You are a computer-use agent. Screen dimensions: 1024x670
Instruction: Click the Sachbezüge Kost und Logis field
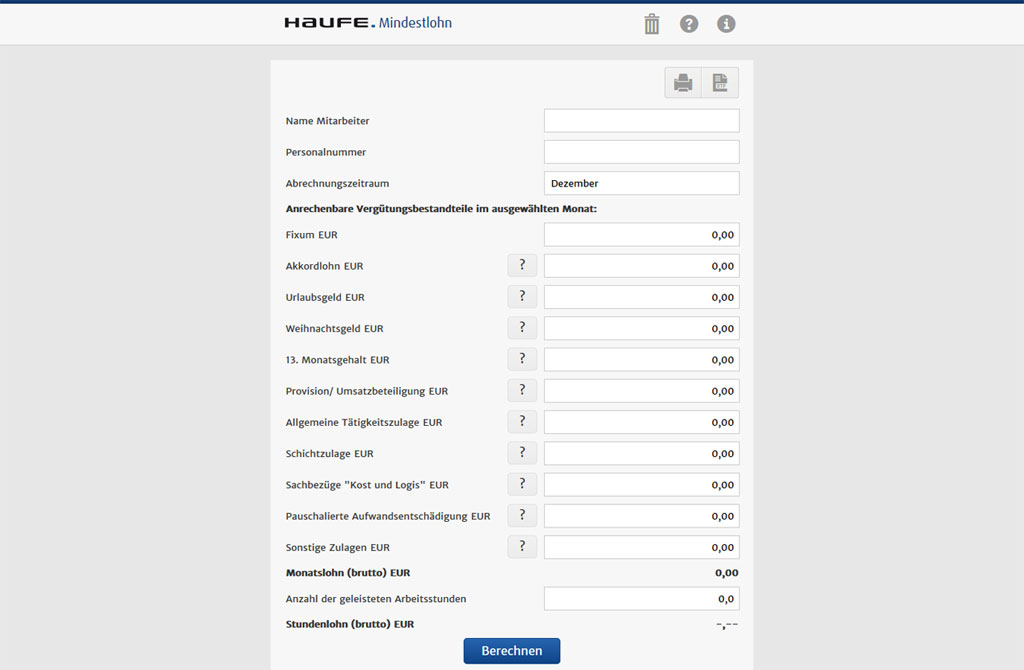tap(641, 485)
